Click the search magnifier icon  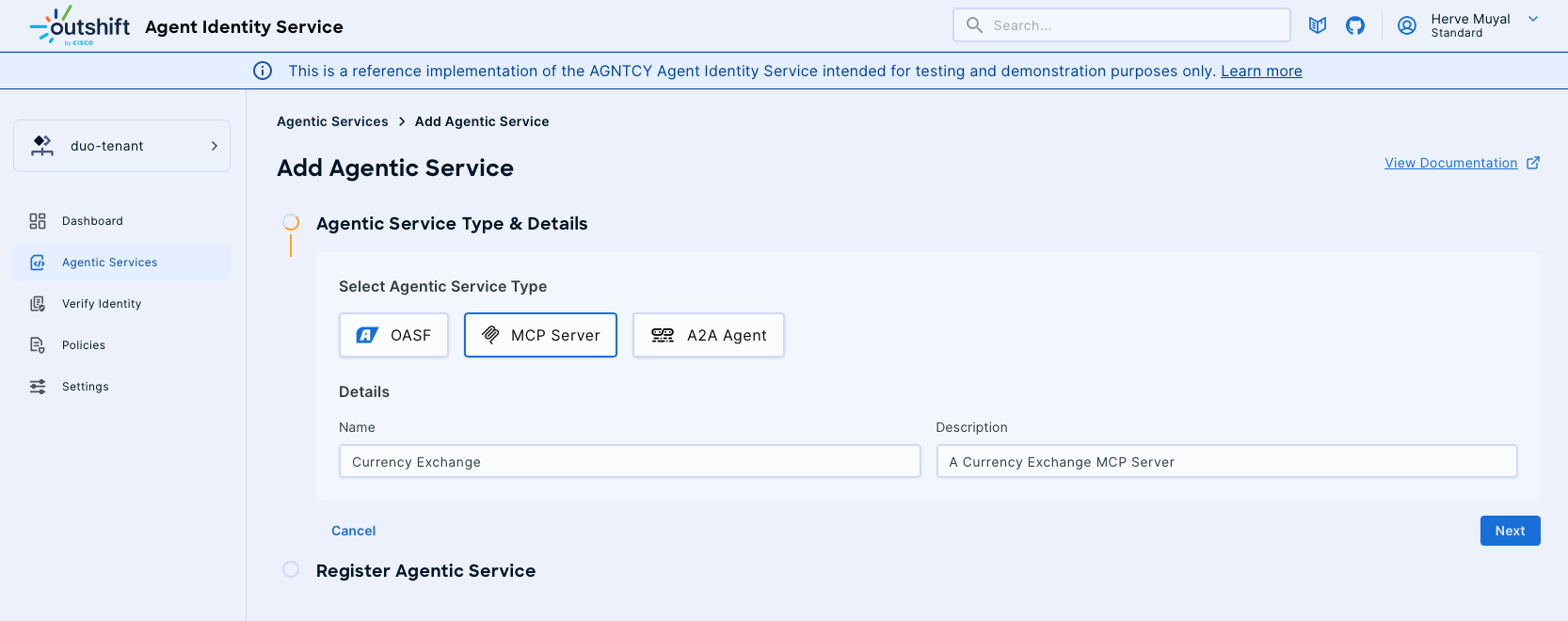(975, 25)
